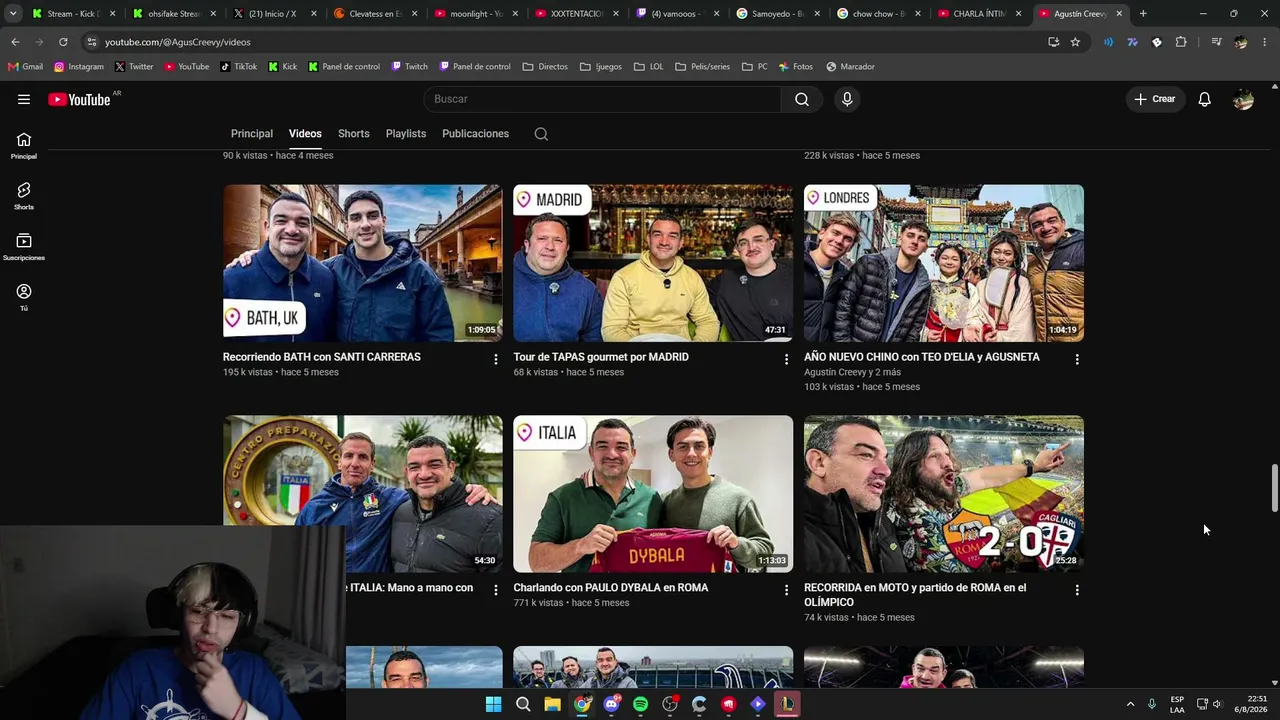Open Shorts in the left sidebar
Image resolution: width=1280 pixels, height=720 pixels.
[x=24, y=196]
